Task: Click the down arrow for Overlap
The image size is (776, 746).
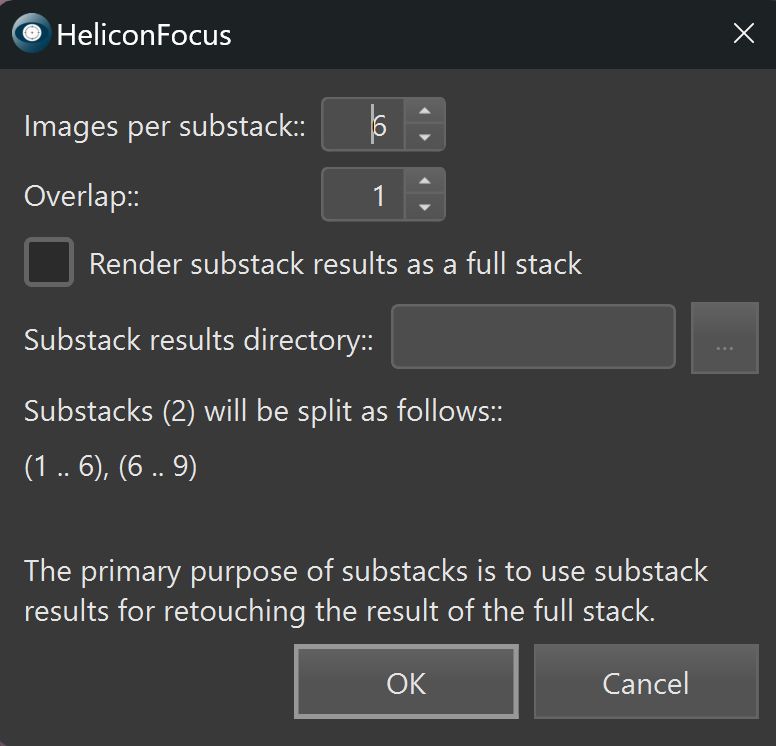Action: pyautogui.click(x=425, y=207)
